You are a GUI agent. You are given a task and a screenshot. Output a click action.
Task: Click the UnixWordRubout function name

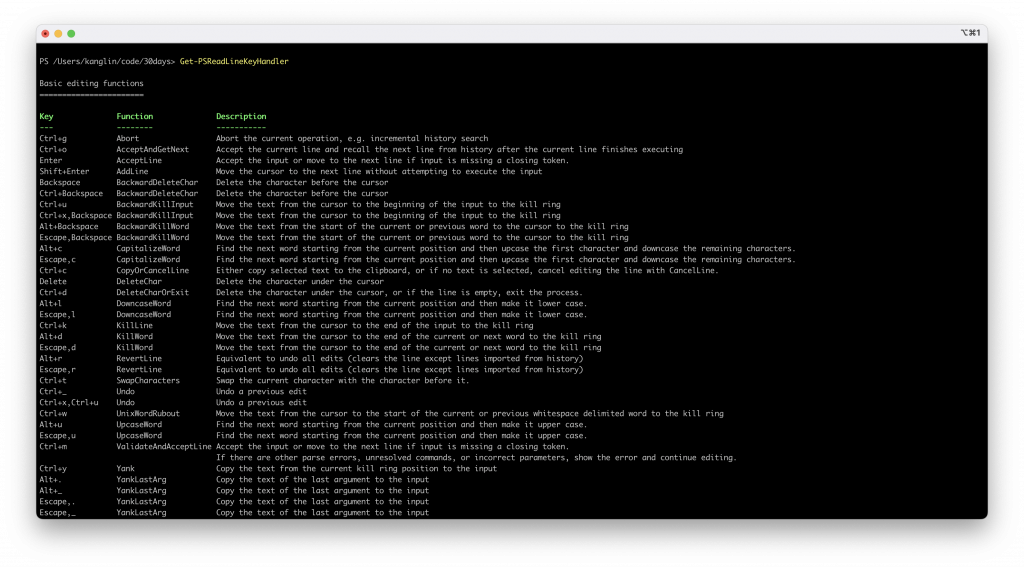[148, 413]
